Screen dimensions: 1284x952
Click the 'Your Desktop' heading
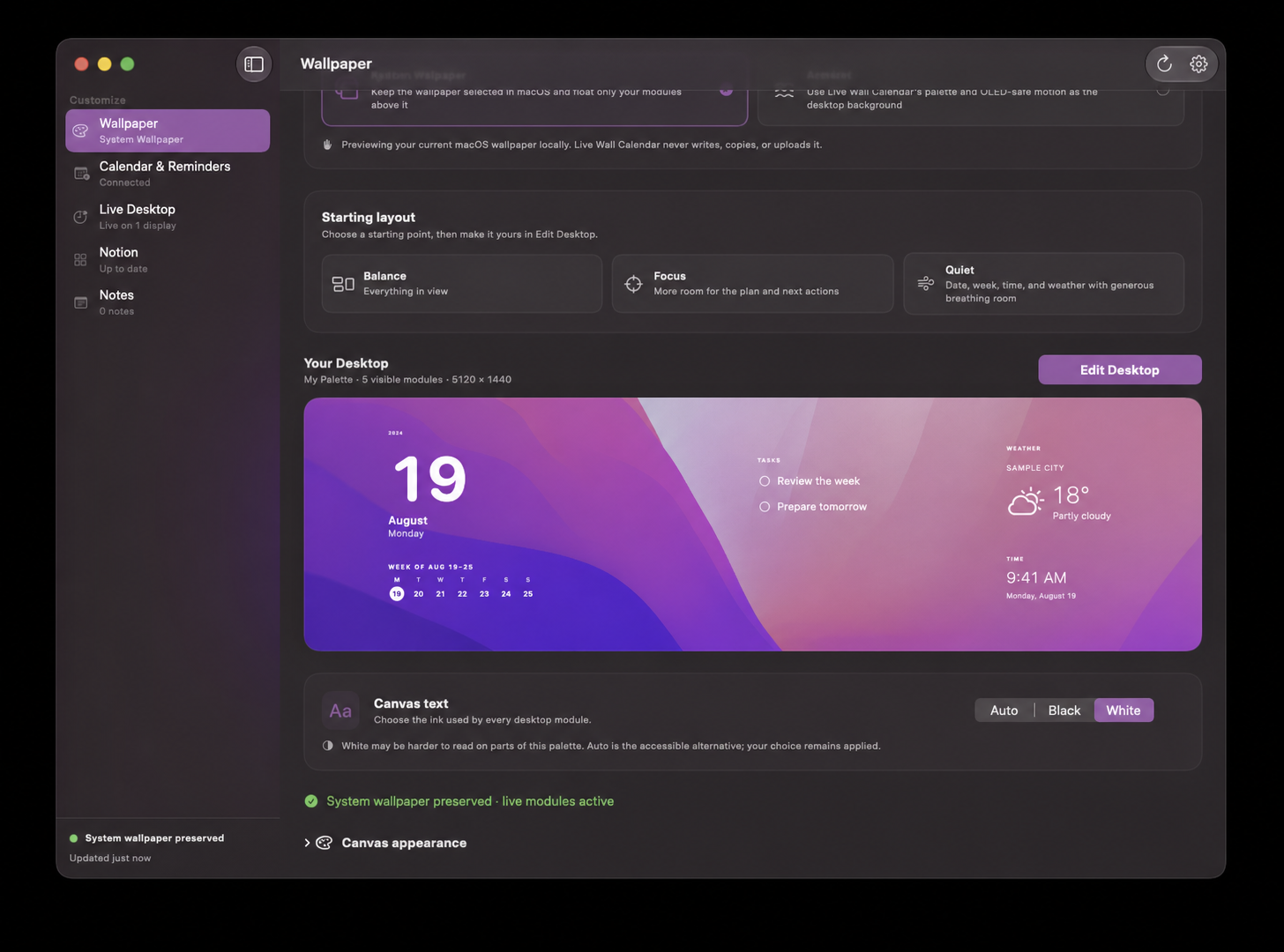346,363
